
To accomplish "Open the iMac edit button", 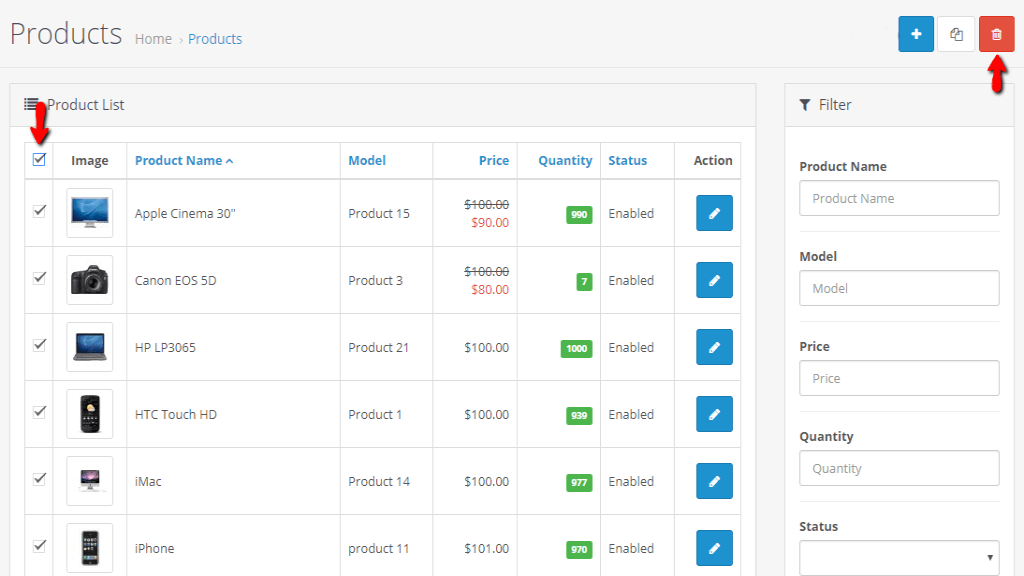I will (714, 481).
